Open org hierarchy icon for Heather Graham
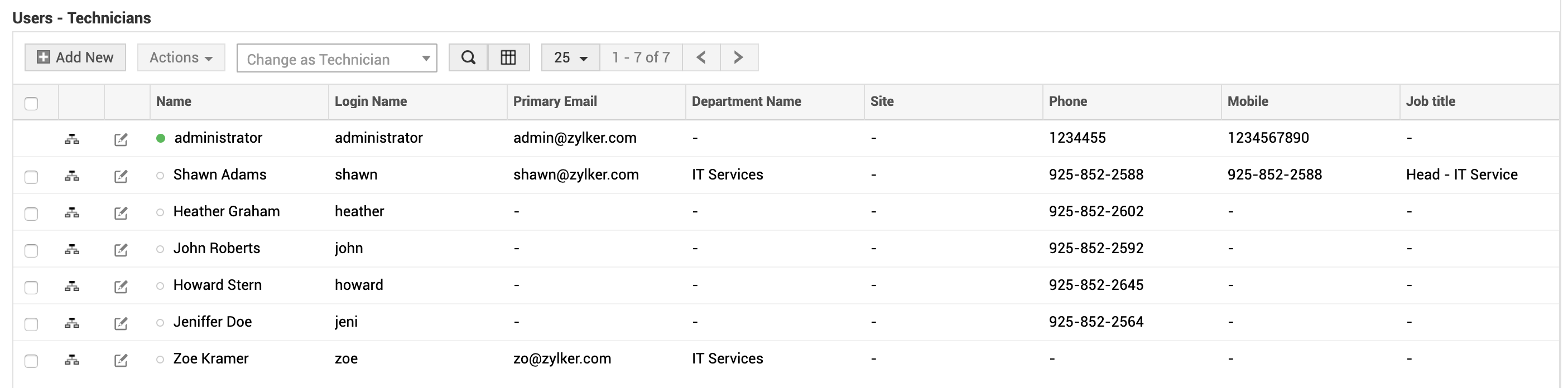1568x388 pixels. click(x=72, y=213)
